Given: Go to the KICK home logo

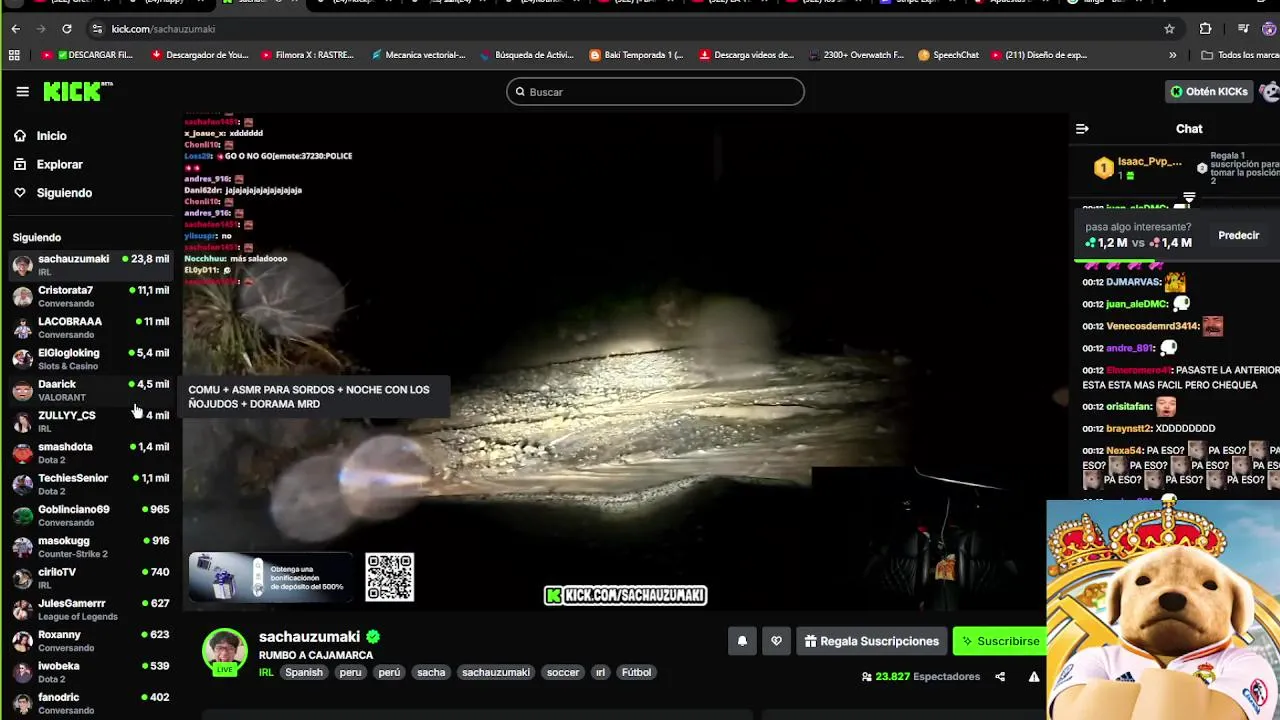Looking at the screenshot, I should point(77,92).
